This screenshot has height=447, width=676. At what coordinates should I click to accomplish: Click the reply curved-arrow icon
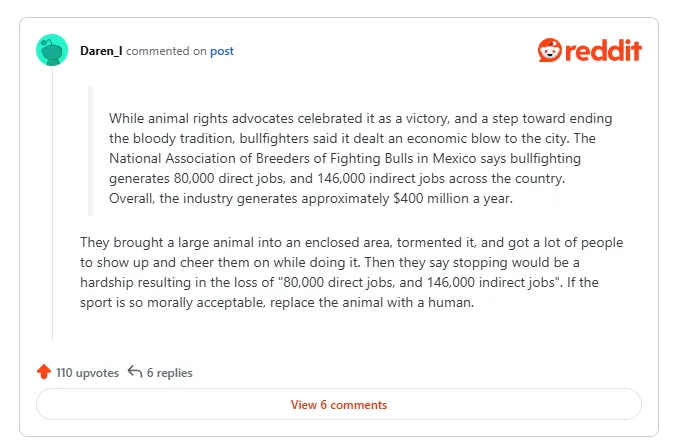pos(135,372)
